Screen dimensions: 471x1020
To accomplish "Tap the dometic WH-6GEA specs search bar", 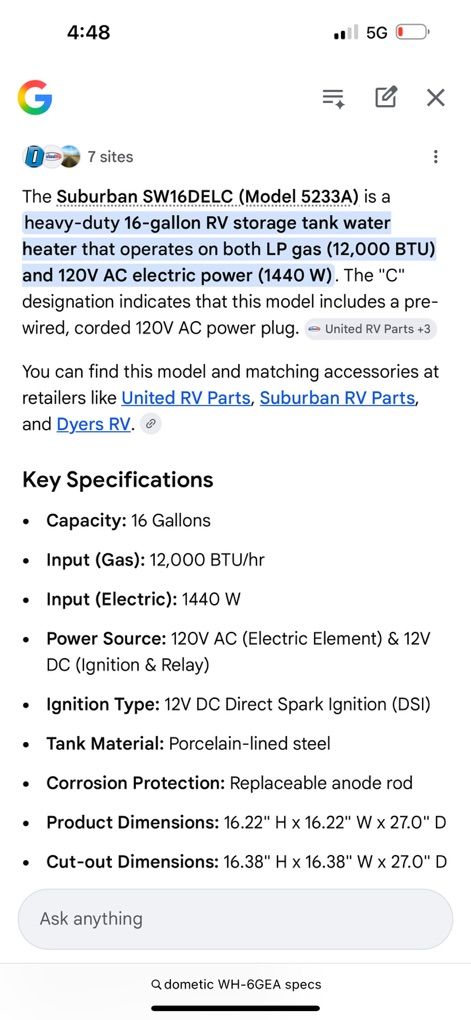I will (x=236, y=984).
